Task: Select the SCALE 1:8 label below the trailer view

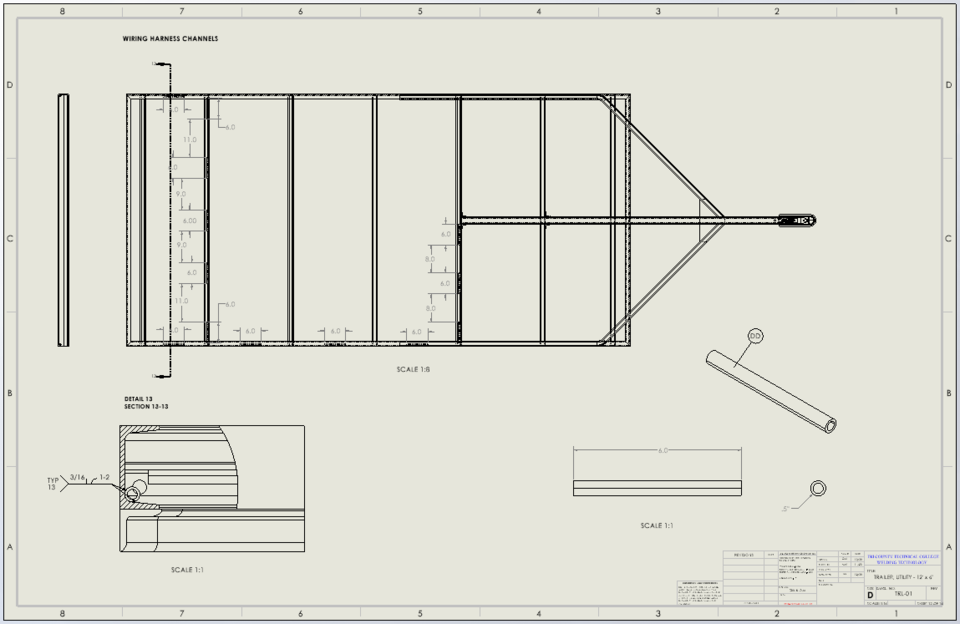Action: click(413, 370)
